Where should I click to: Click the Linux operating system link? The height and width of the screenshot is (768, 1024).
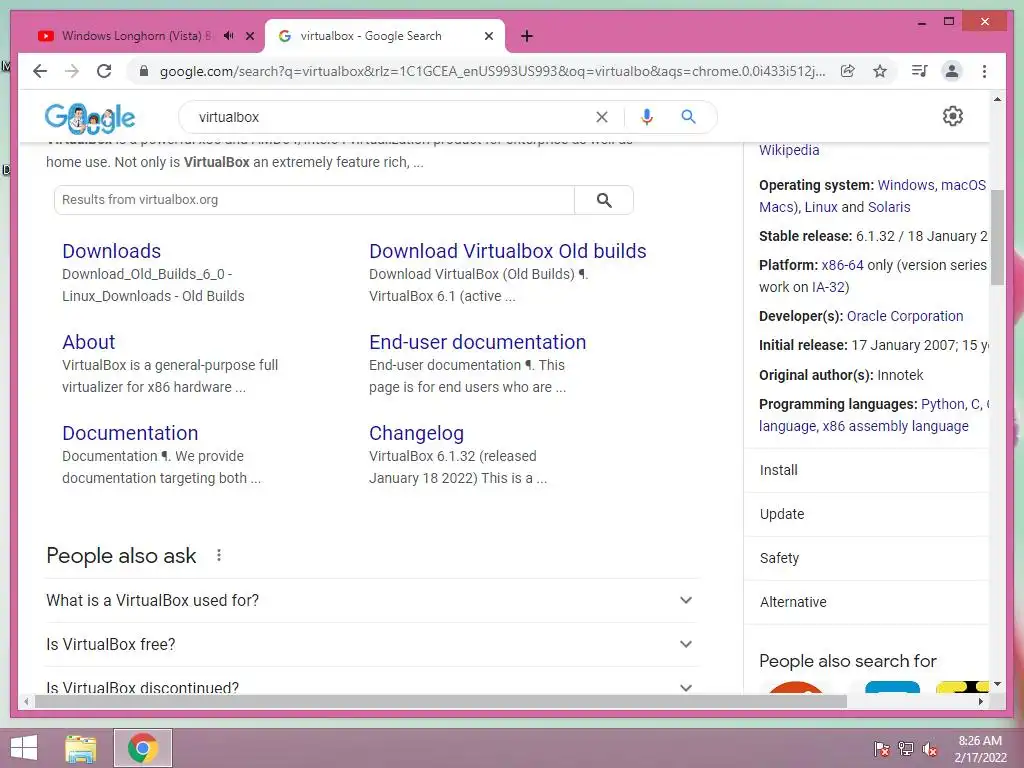coord(821,207)
